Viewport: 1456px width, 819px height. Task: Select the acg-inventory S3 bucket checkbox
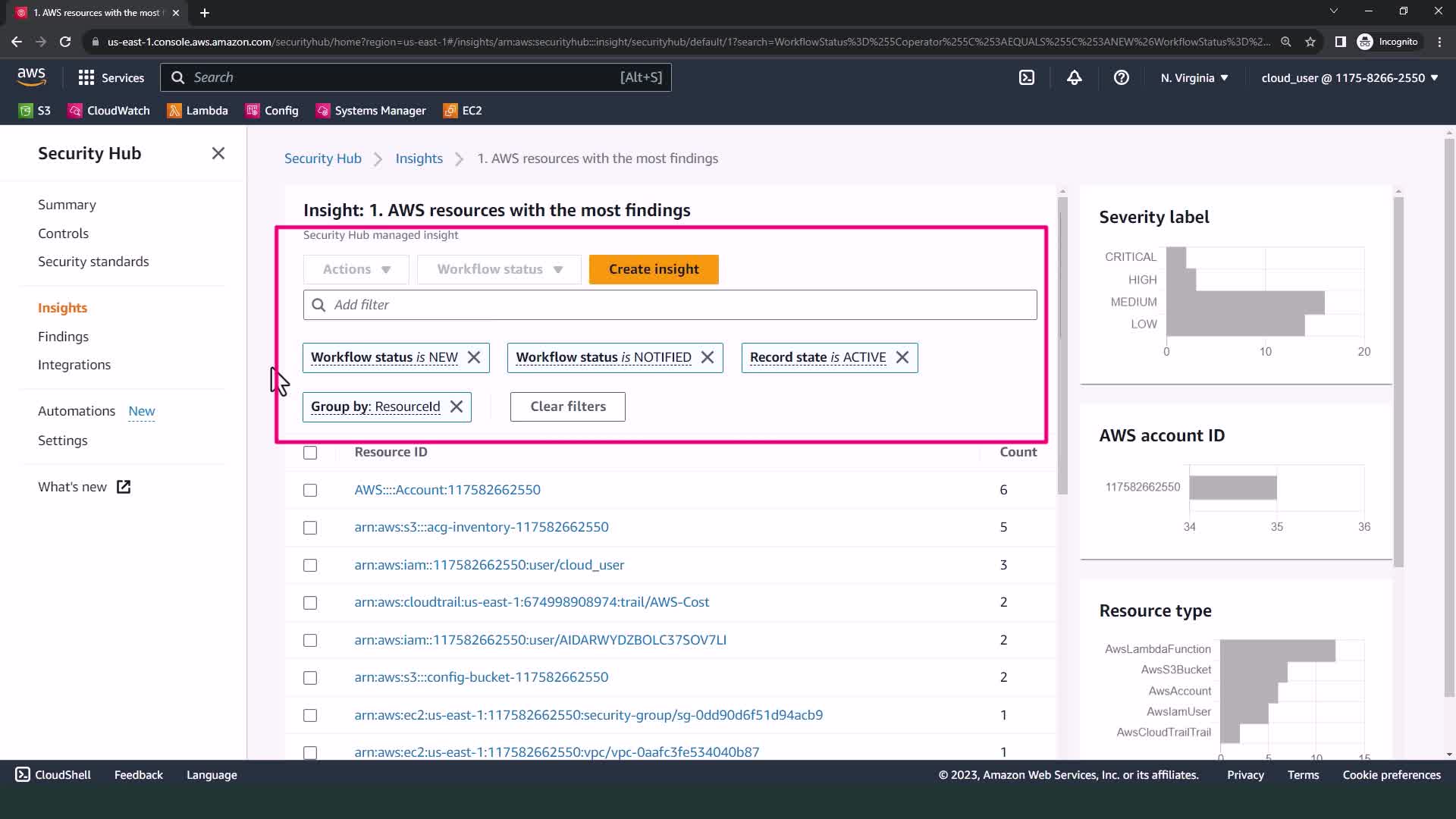coord(310,528)
